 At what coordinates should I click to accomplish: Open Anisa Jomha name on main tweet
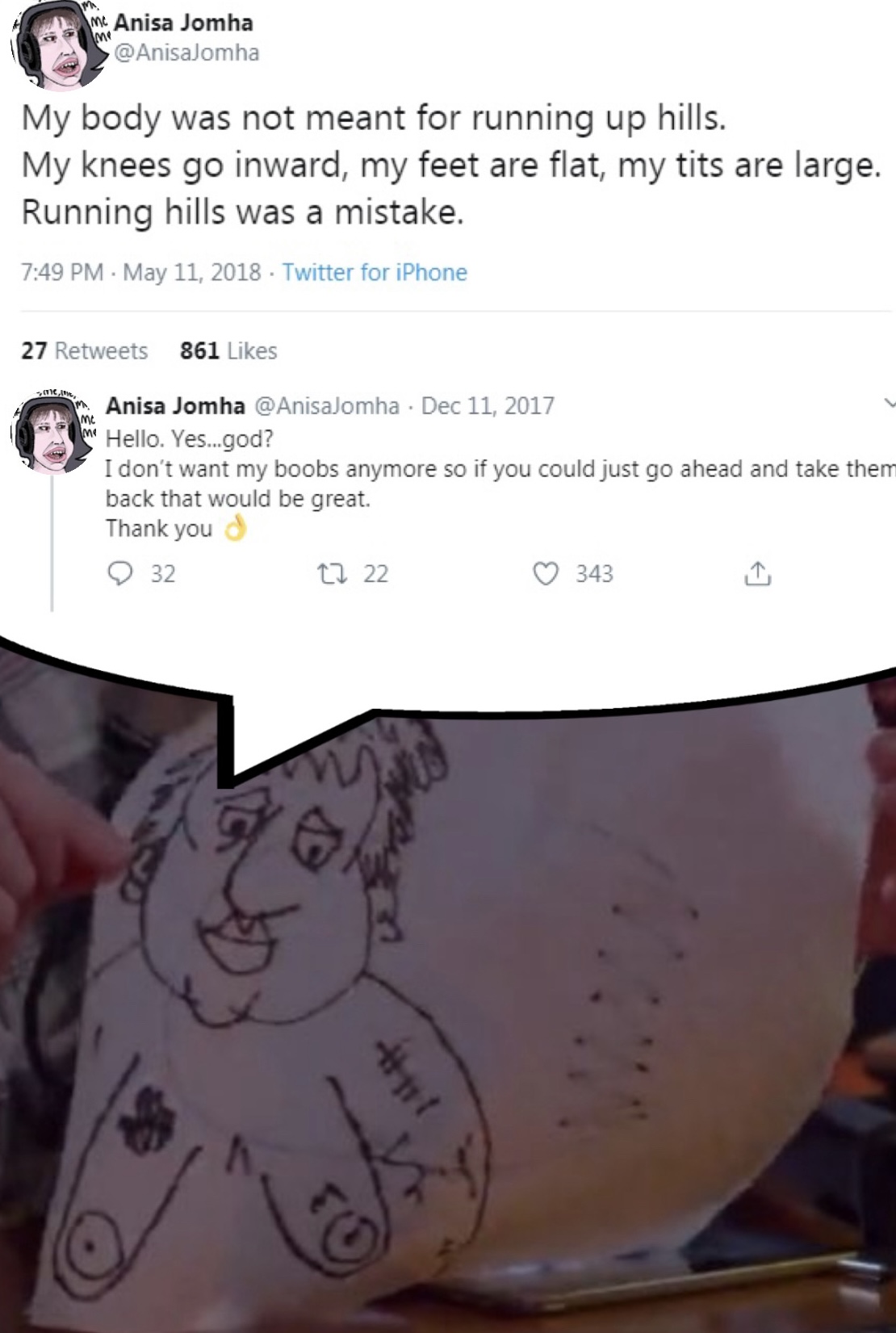(183, 23)
